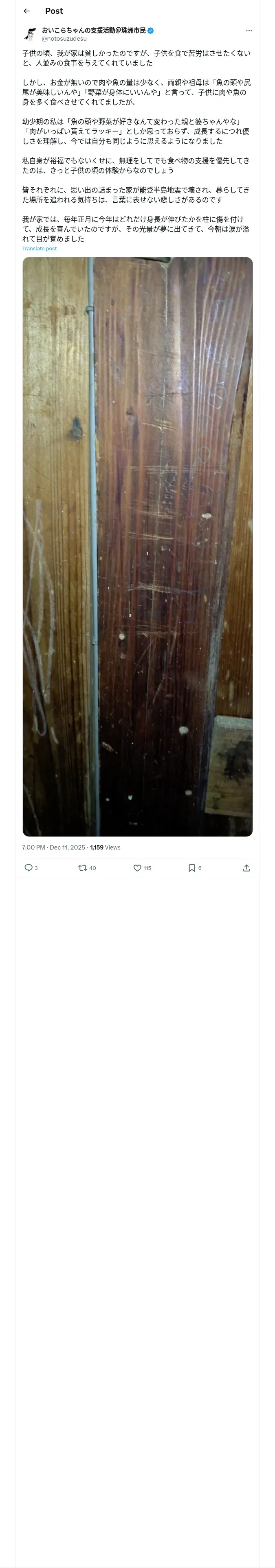275x1568 pixels.
Task: Like the post with the heart icon
Action: pyautogui.click(x=137, y=868)
